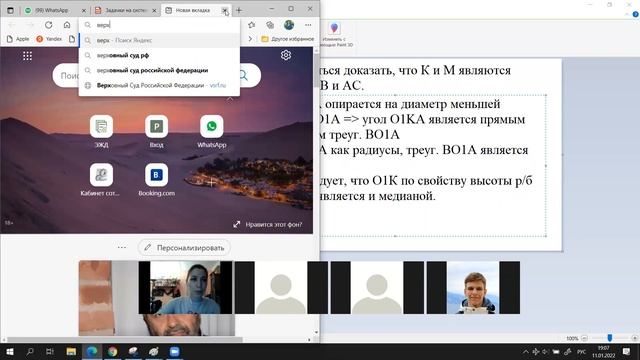The width and height of the screenshot is (640, 360).
Task: Select the young man's video thumbnail
Action: click(473, 287)
